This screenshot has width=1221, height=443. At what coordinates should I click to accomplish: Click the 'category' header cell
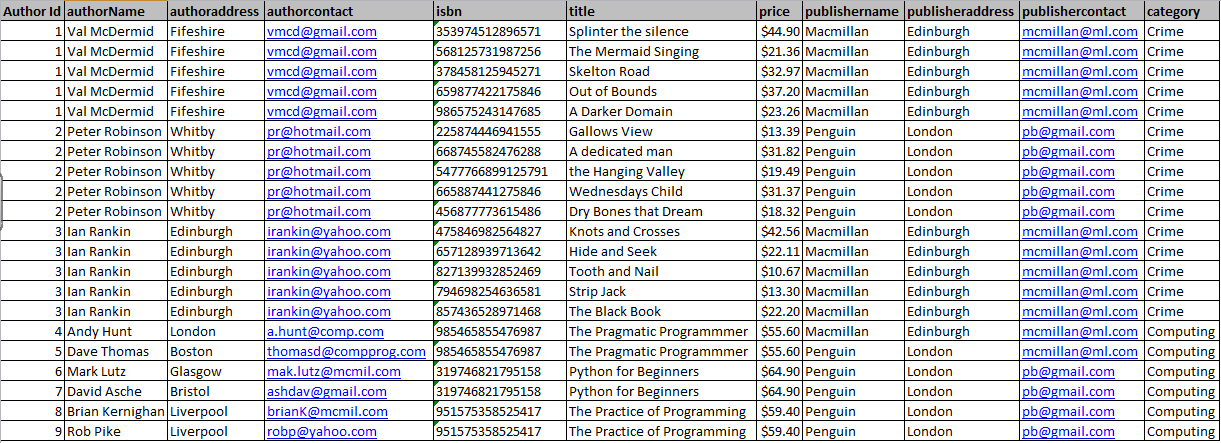[x=1182, y=11]
